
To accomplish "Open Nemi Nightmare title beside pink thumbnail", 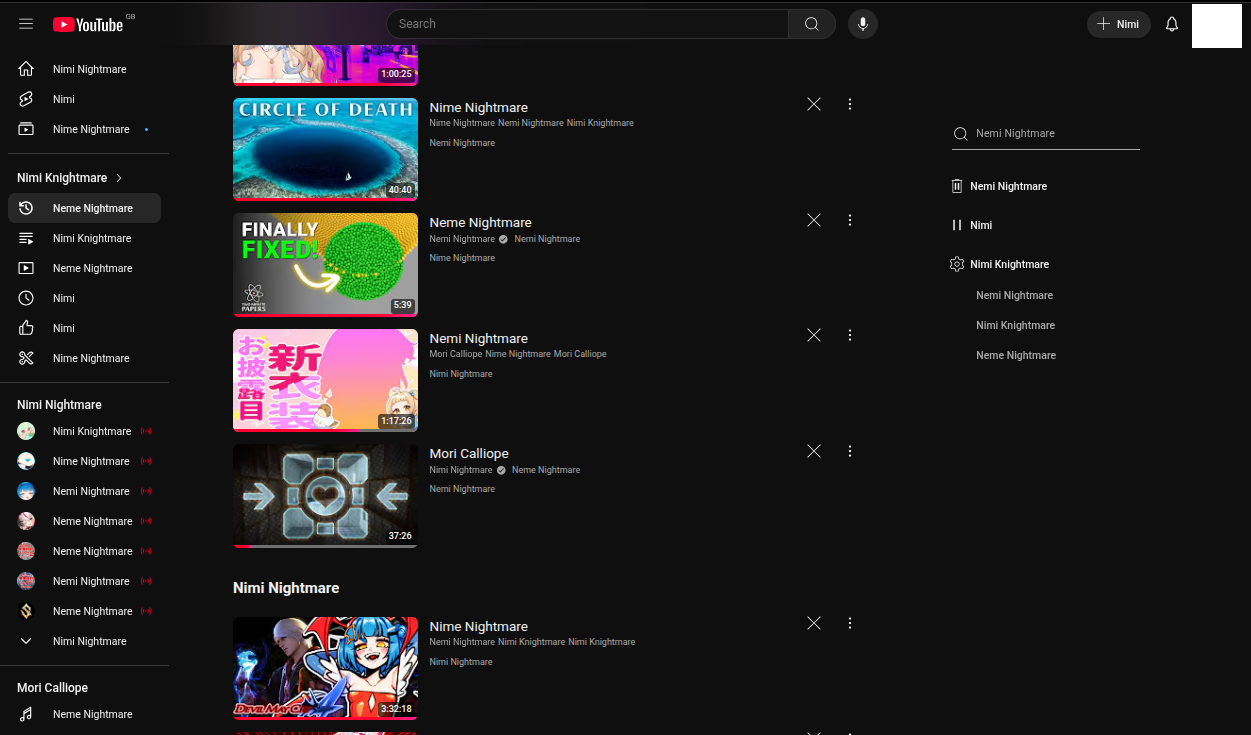I will coord(479,338).
